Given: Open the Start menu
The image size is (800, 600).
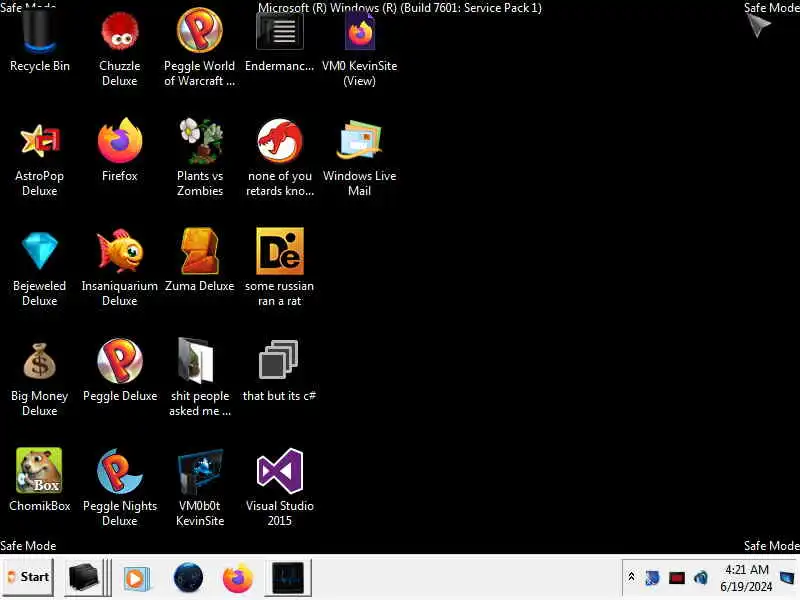Looking at the screenshot, I should click(x=28, y=577).
